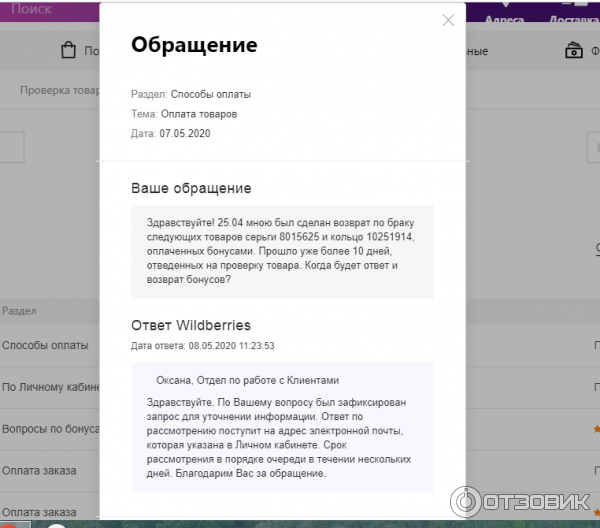Click the Тема: Оплата товаров line
The image size is (600, 528).
pyautogui.click(x=184, y=114)
